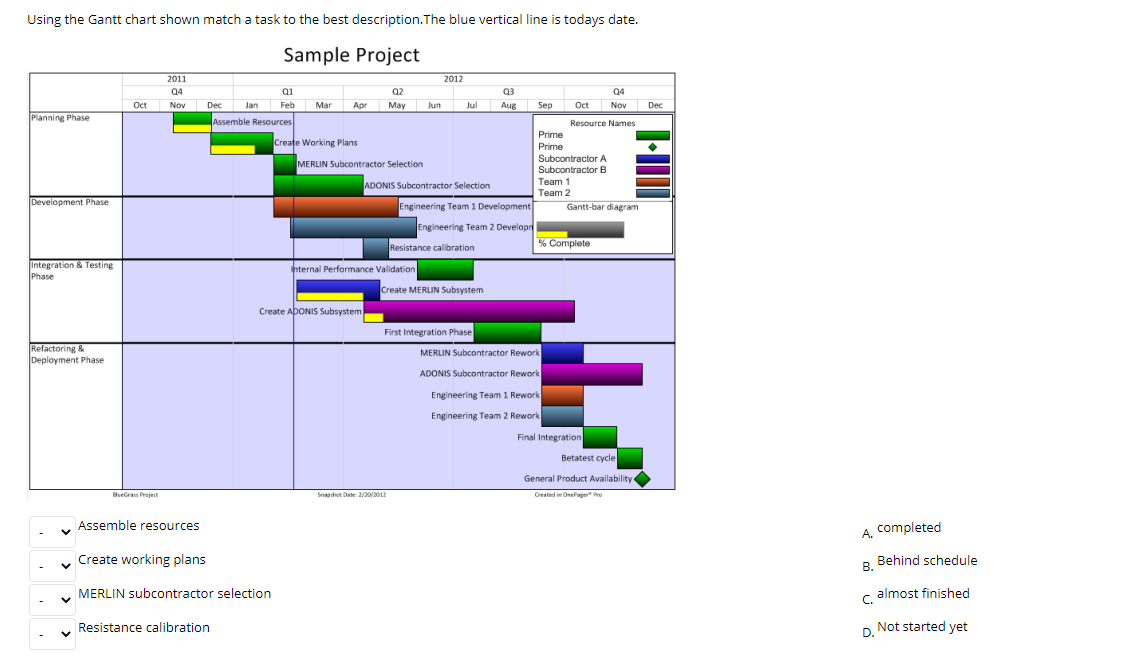Image resolution: width=1145 pixels, height=664 pixels.
Task: Click the ADONIS Subcontractor Rework magenta bar
Action: (x=592, y=373)
